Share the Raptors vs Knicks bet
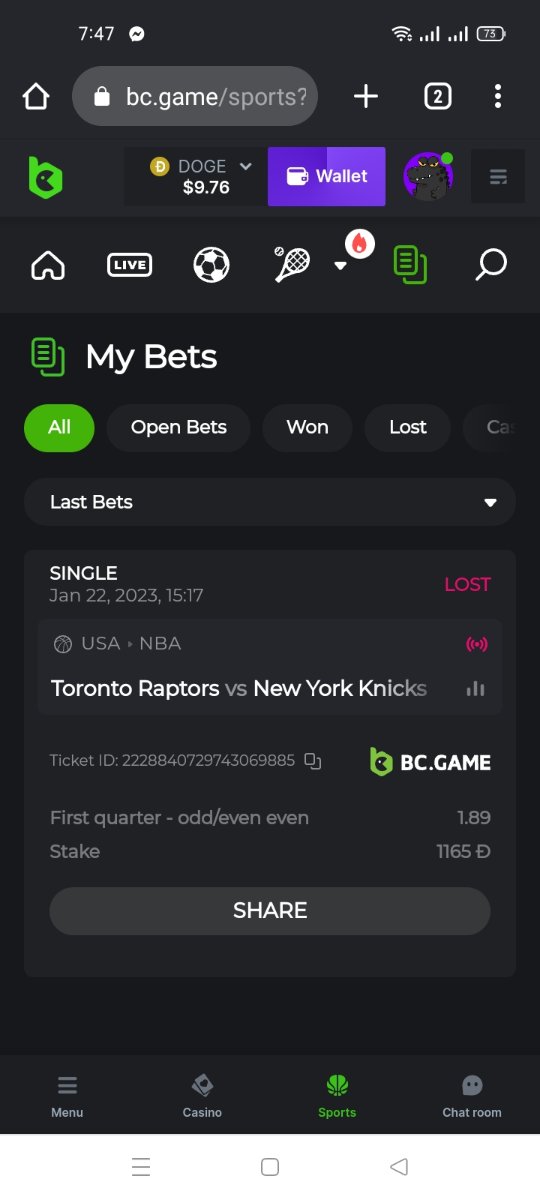The image size is (540, 1200). (270, 911)
